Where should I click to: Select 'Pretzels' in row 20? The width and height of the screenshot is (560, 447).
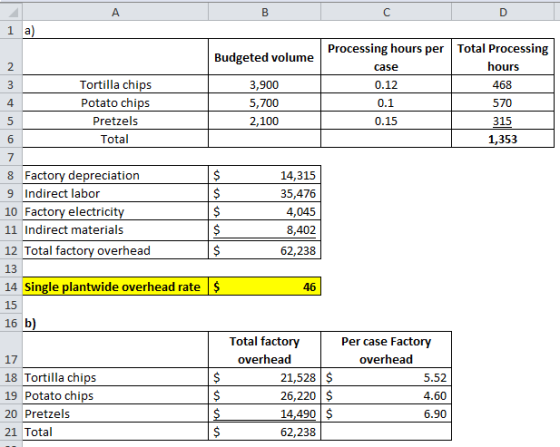tap(115, 413)
